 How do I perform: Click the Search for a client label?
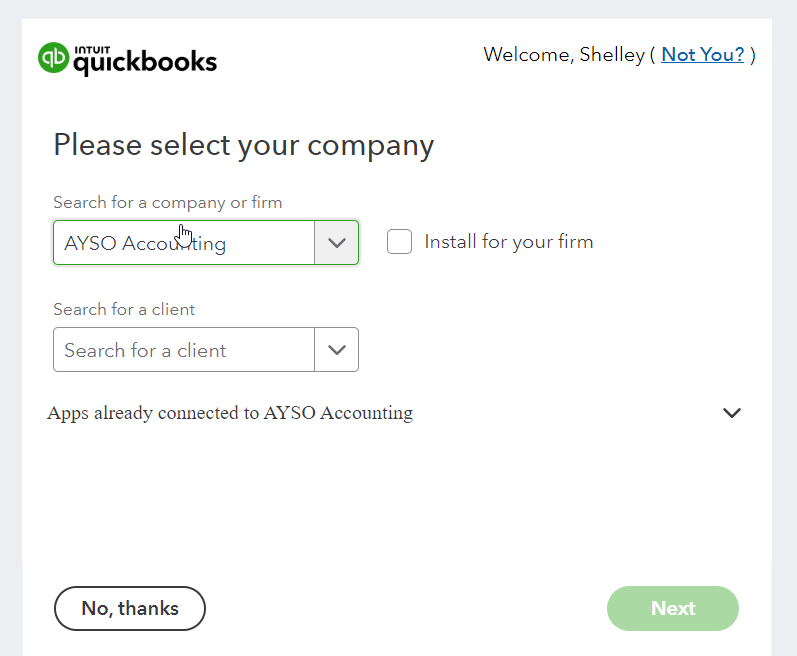[124, 309]
